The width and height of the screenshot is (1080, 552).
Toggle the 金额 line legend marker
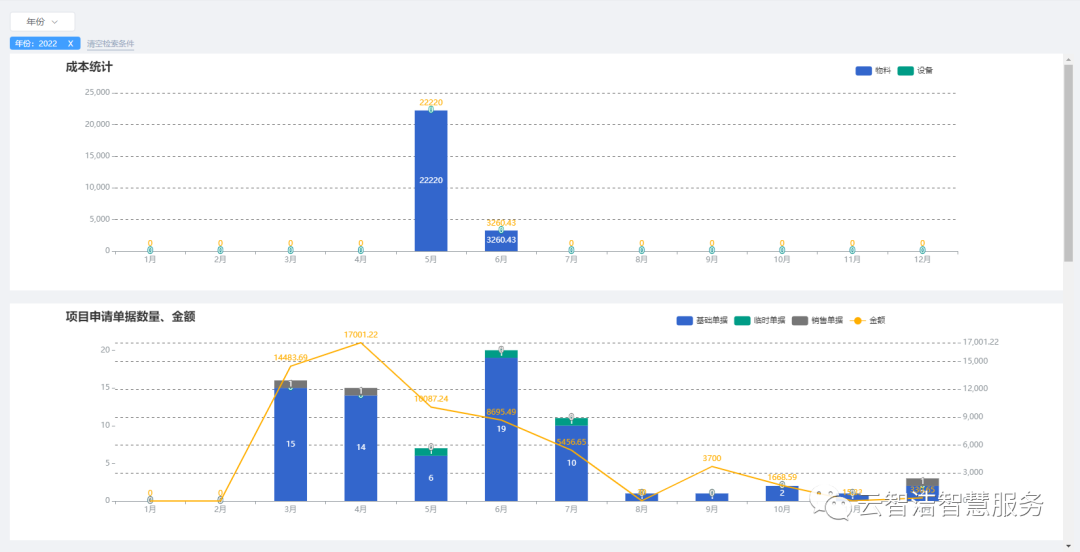click(x=857, y=321)
